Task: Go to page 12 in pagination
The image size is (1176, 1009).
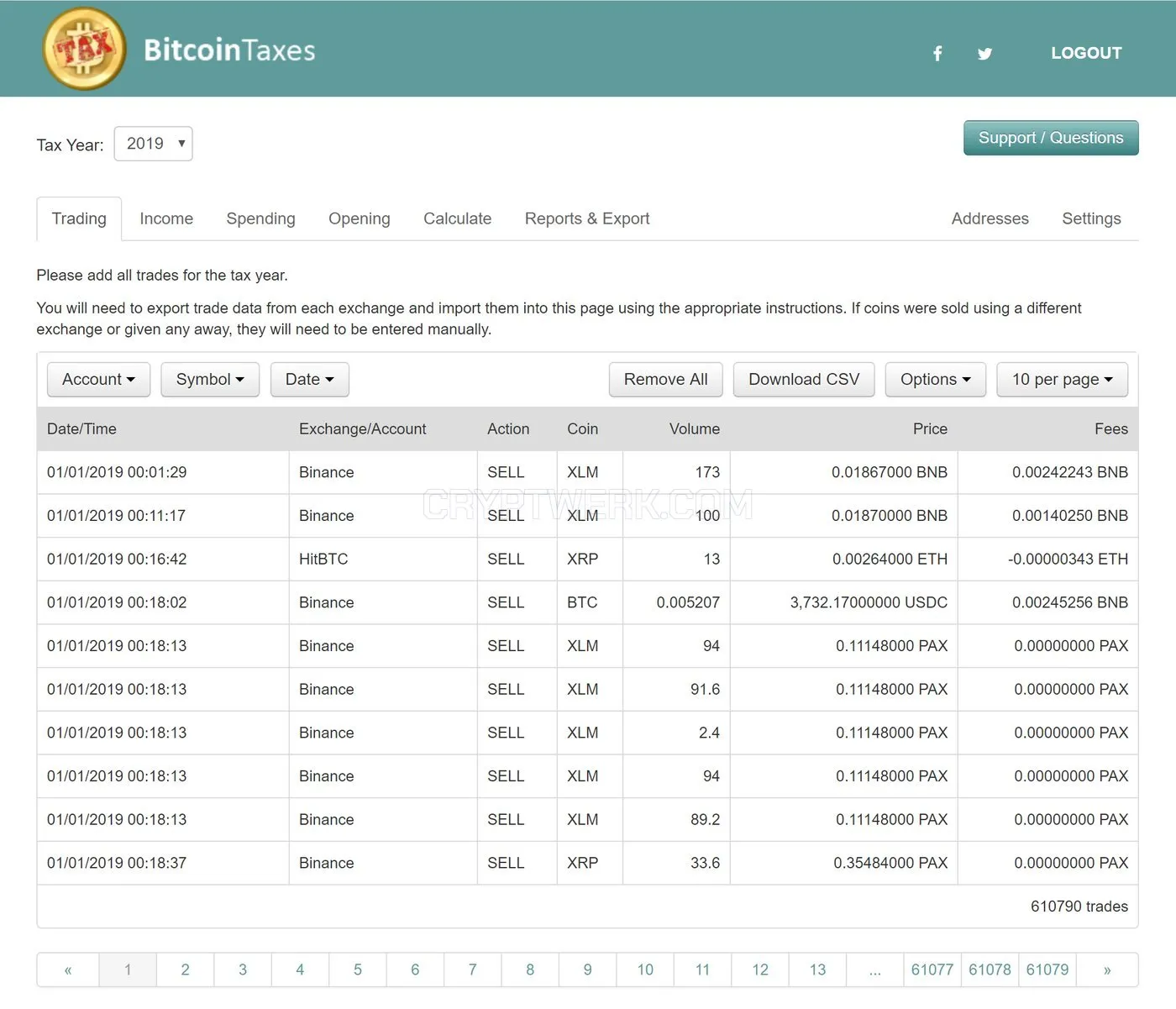Action: 760,970
